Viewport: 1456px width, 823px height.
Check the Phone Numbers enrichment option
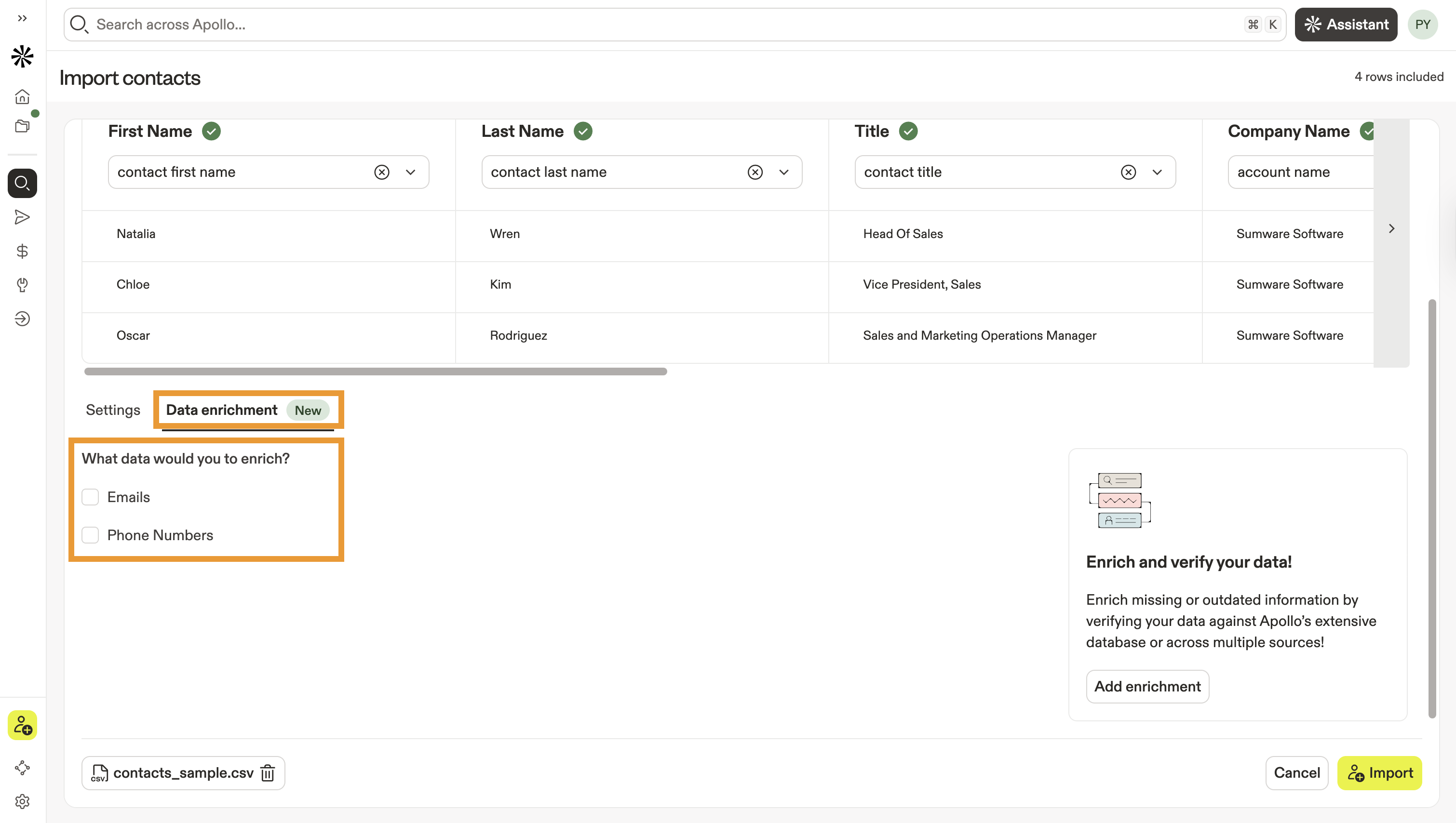pos(90,535)
